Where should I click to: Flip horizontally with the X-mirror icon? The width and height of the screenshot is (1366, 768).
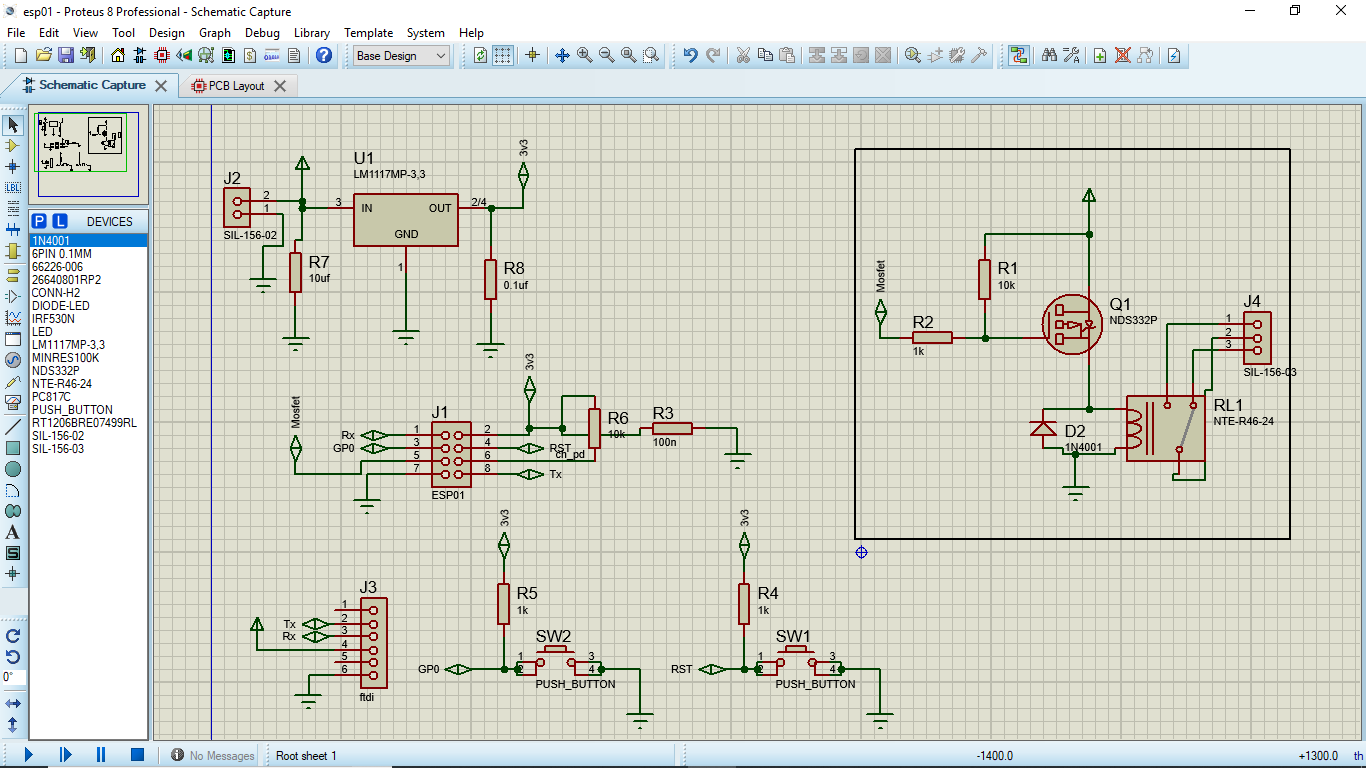(13, 704)
